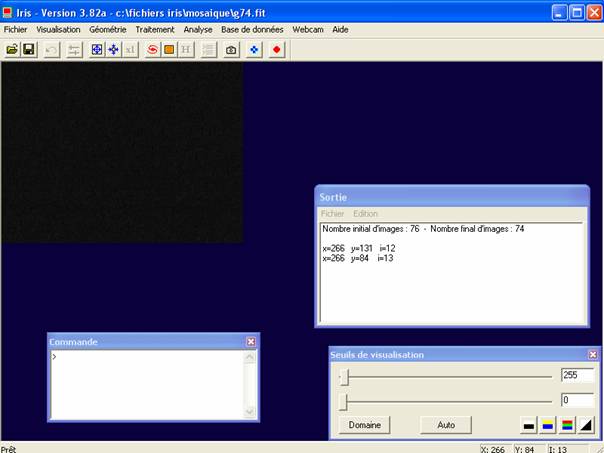The width and height of the screenshot is (604, 453).
Task: Click the orange square toolbar icon
Action: [169, 49]
